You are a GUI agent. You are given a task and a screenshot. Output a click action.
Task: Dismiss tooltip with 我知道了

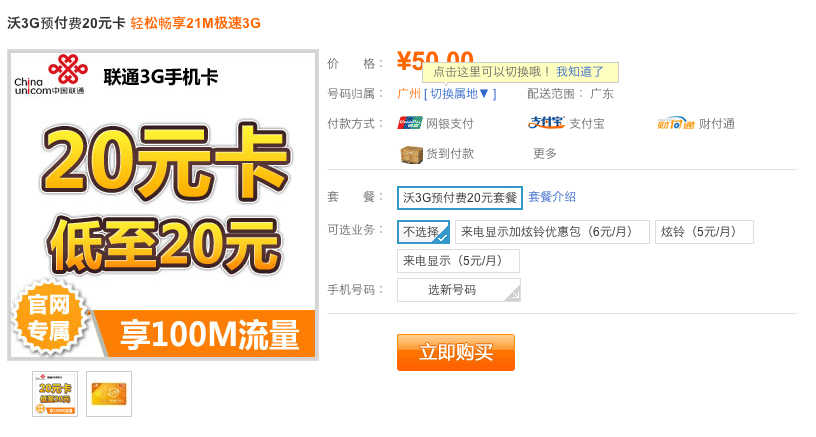[x=580, y=72]
